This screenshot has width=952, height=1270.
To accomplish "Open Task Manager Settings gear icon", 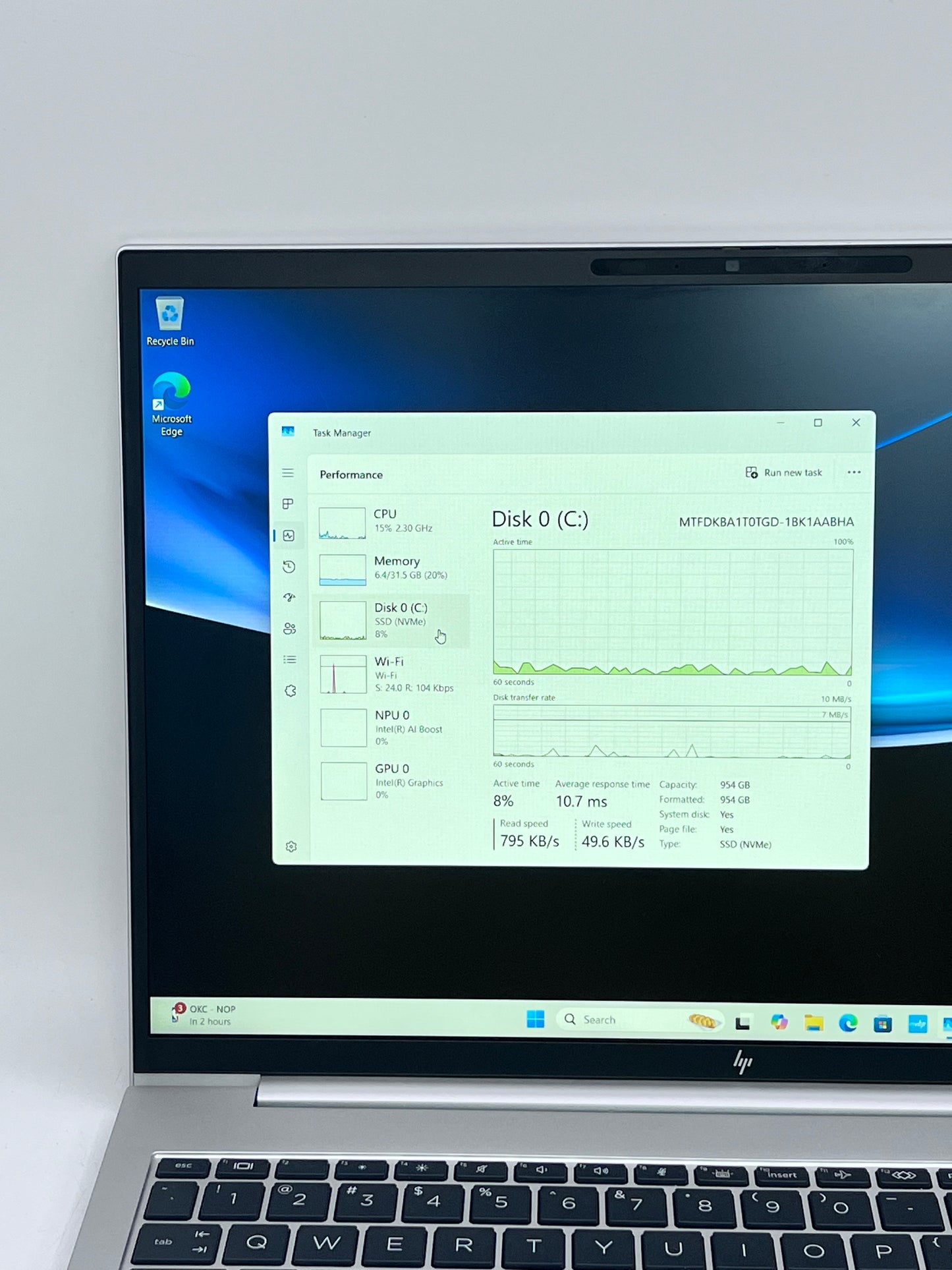I will pos(291,847).
